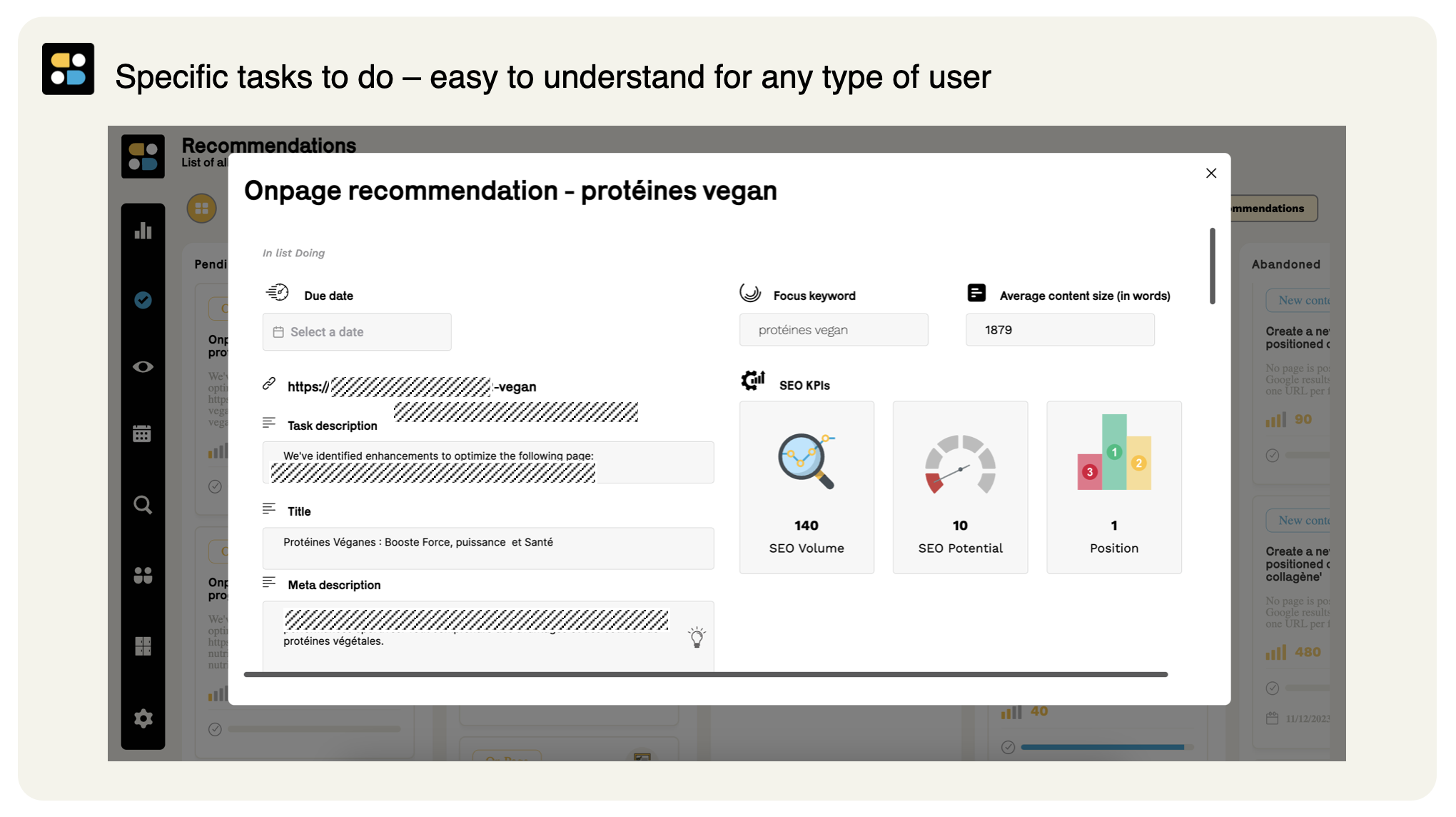Click the lightbulb suggestion icon near meta description

[x=697, y=636]
